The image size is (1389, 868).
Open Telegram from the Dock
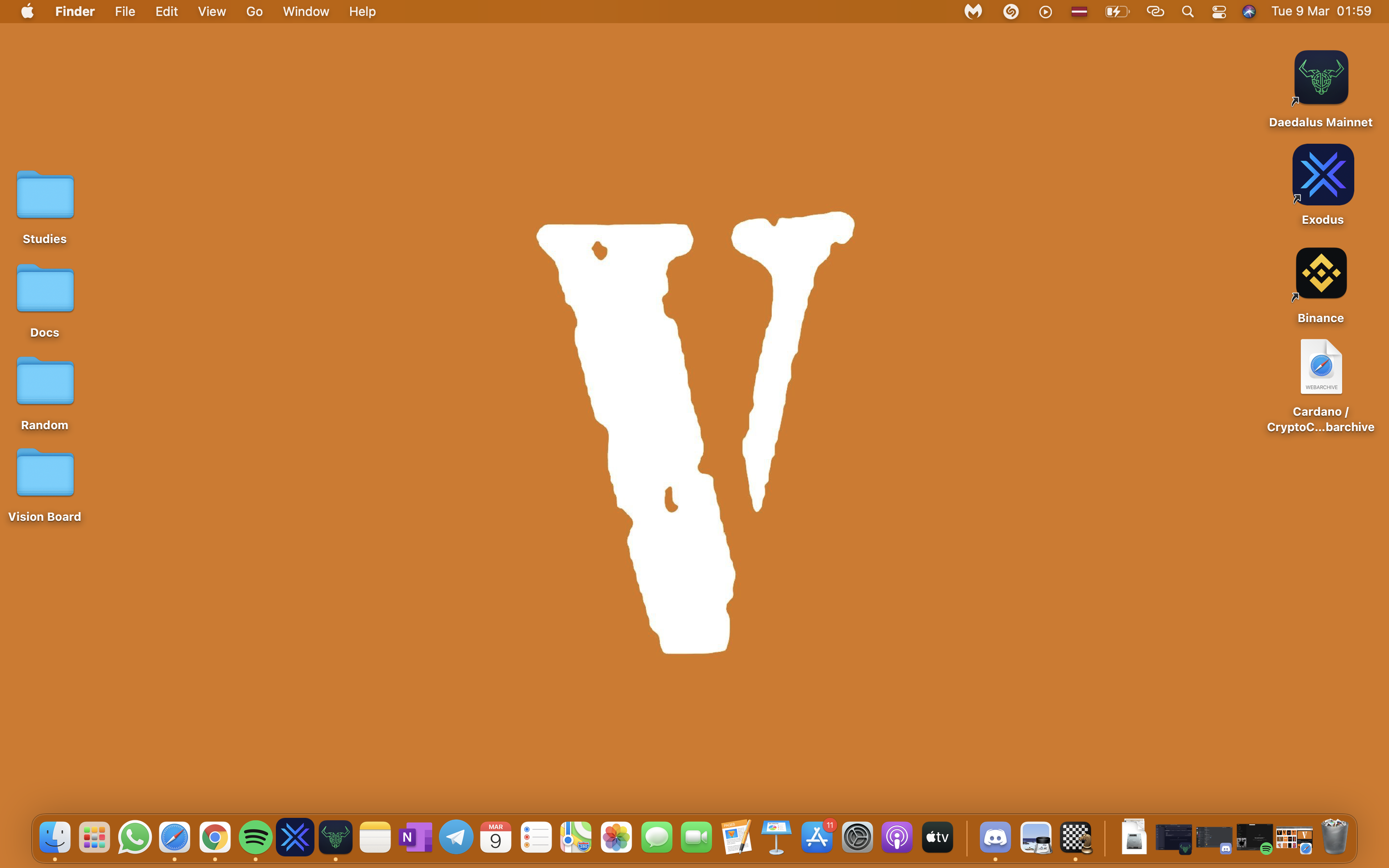(456, 838)
